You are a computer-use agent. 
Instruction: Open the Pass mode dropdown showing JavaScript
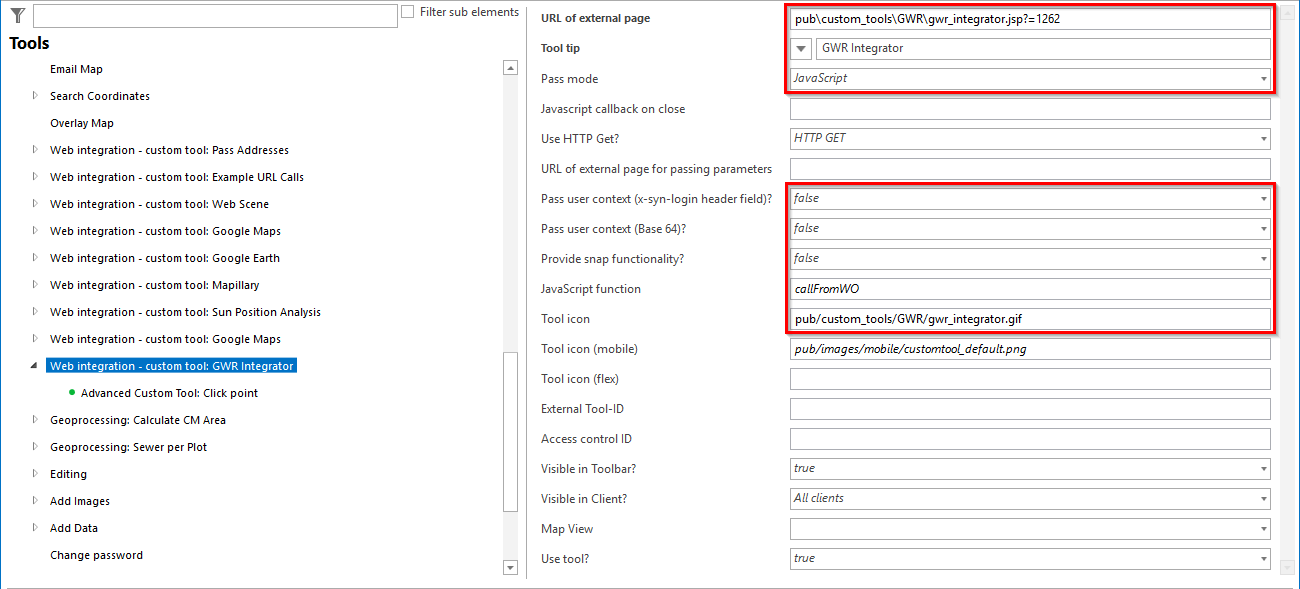[1262, 78]
